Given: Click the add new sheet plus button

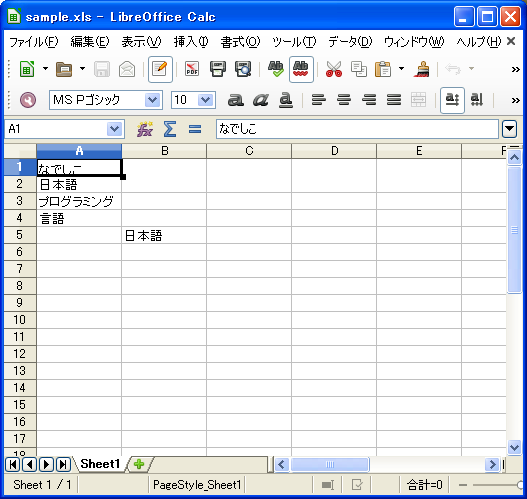Looking at the screenshot, I should [139, 464].
